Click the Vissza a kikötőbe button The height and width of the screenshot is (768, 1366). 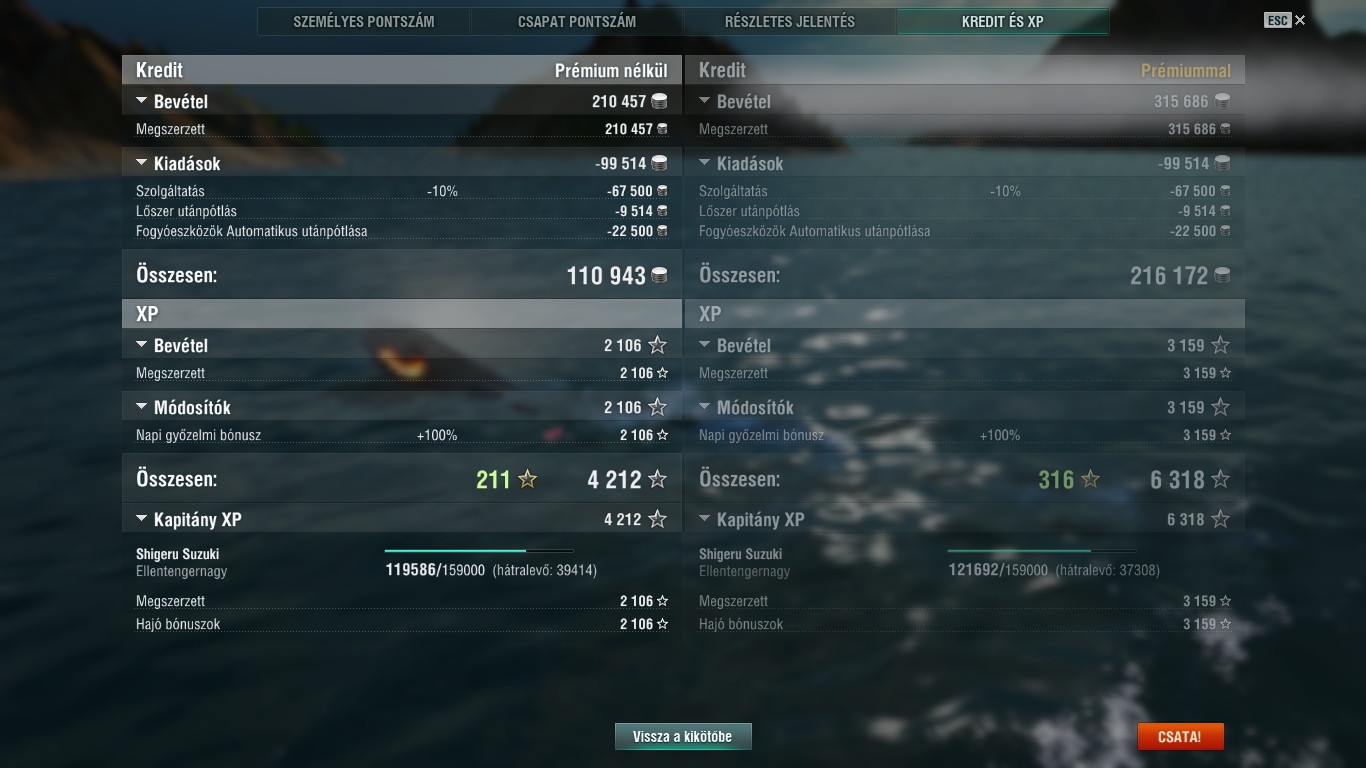point(683,737)
